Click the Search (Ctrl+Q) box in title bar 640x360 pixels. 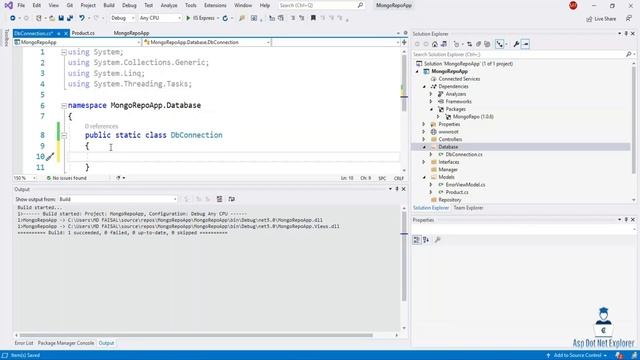click(321, 5)
